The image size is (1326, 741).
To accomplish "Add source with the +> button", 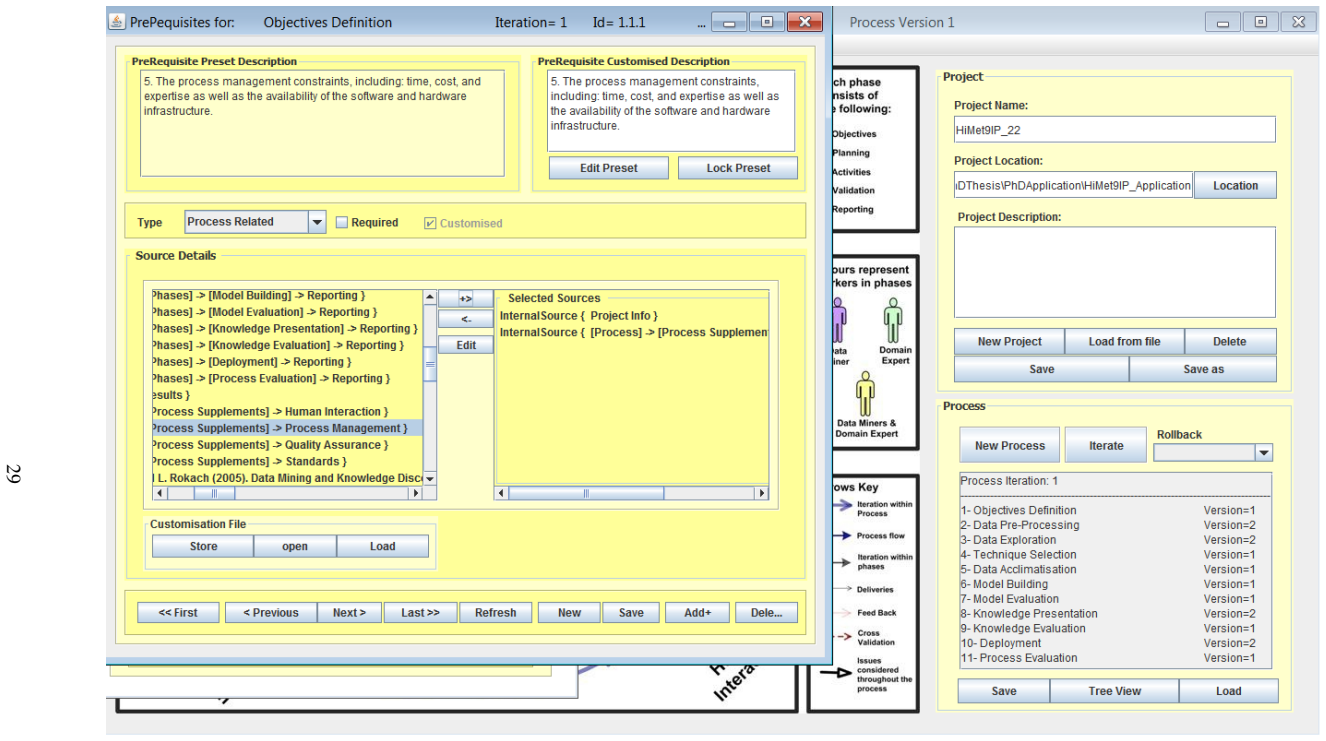I will click(465, 299).
